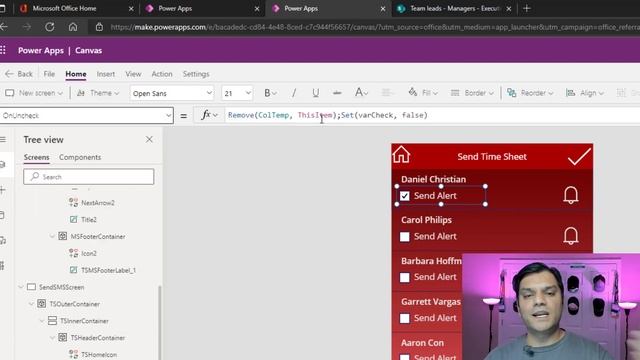Switch to the Components tab

(80, 157)
